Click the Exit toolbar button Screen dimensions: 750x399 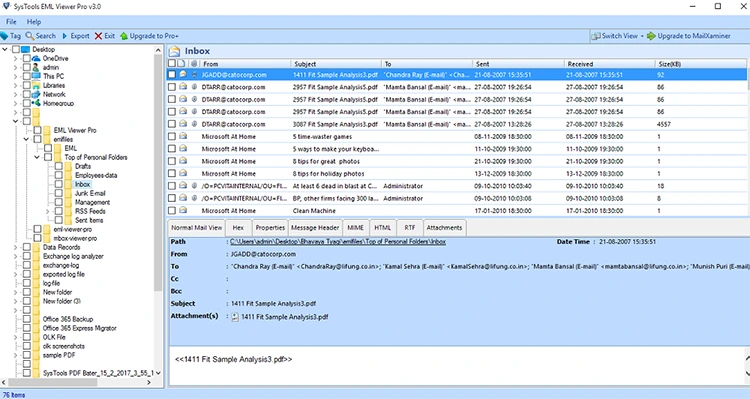click(x=105, y=36)
